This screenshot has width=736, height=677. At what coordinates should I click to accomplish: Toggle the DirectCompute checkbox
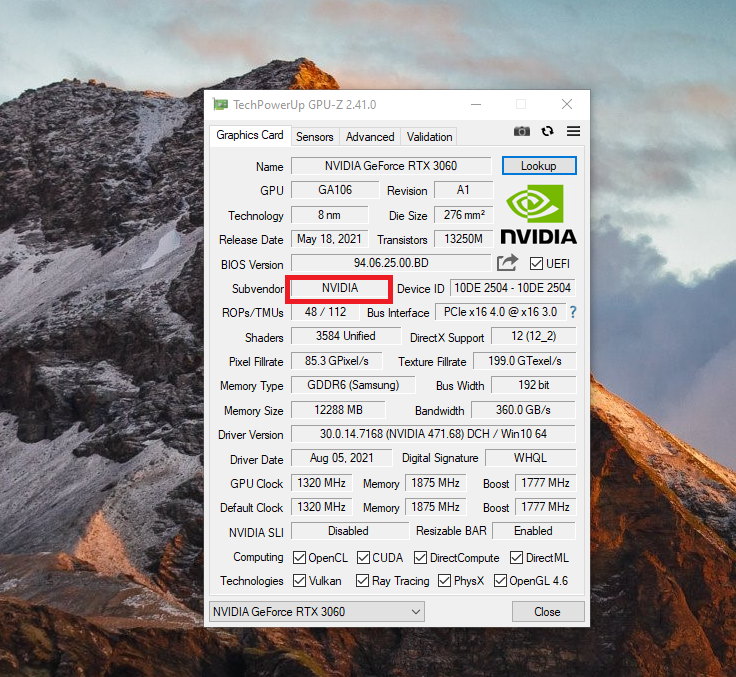tap(421, 558)
